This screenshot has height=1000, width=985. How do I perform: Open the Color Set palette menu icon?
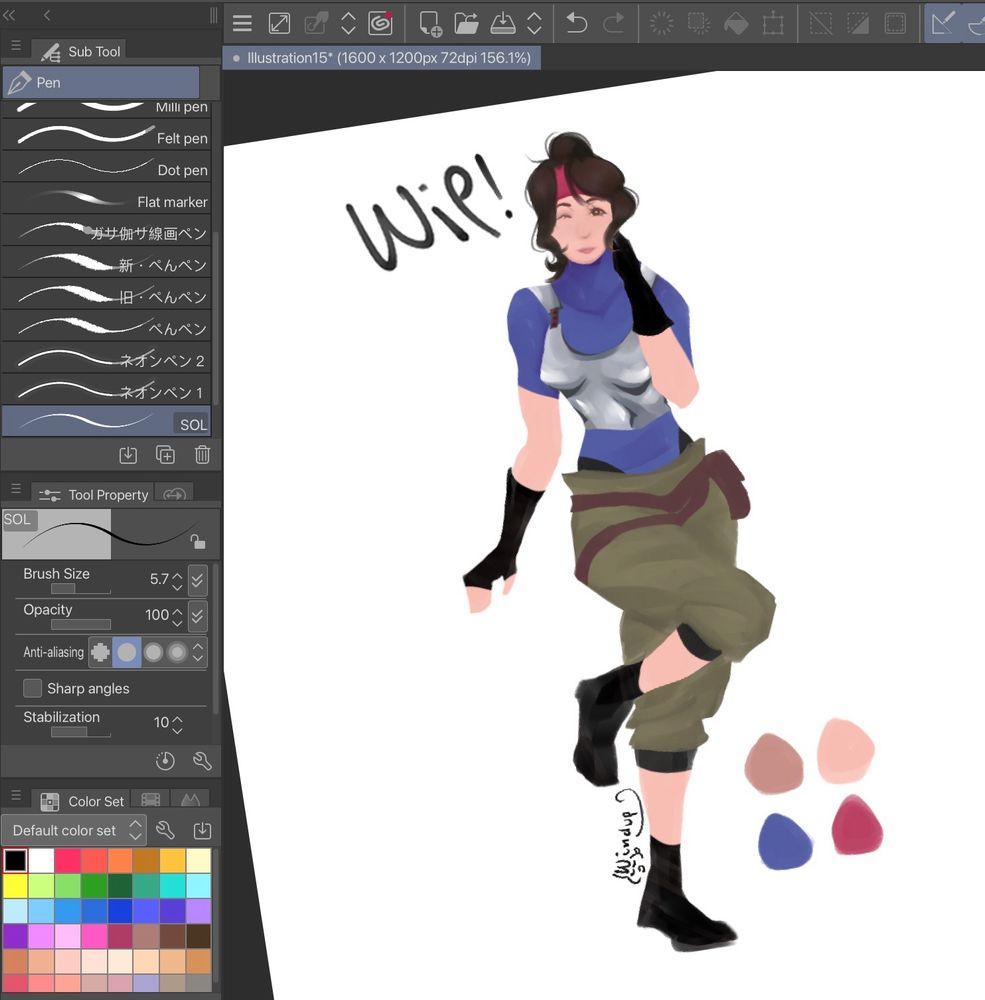(16, 795)
